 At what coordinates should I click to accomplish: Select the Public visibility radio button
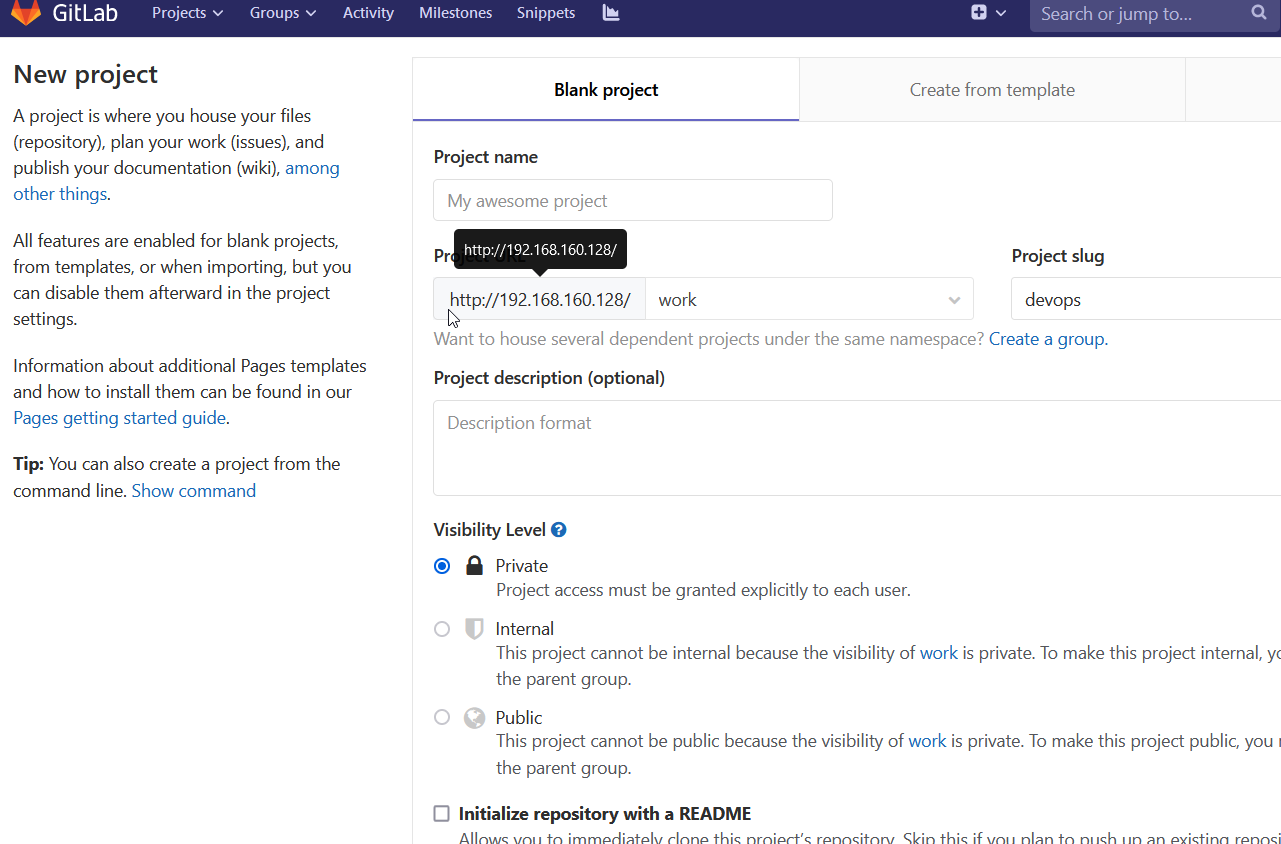pyautogui.click(x=442, y=718)
